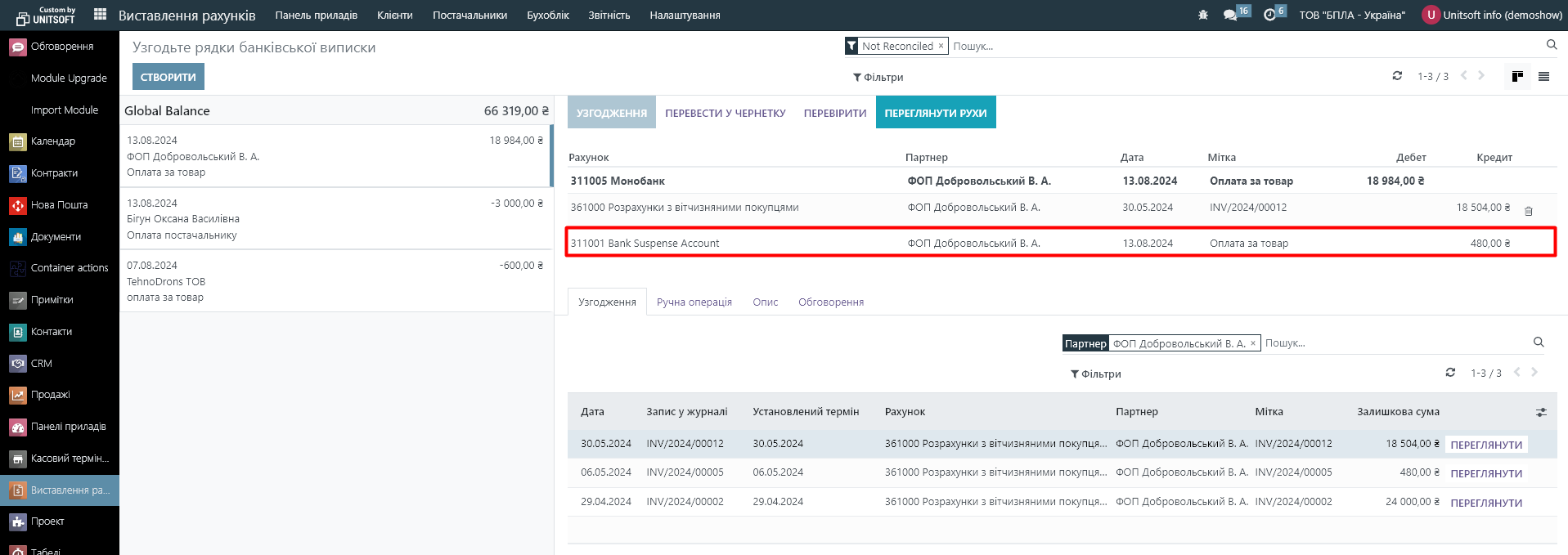Expand the lower Фільтри dropdown
The height and width of the screenshot is (555, 1568).
(x=1096, y=374)
